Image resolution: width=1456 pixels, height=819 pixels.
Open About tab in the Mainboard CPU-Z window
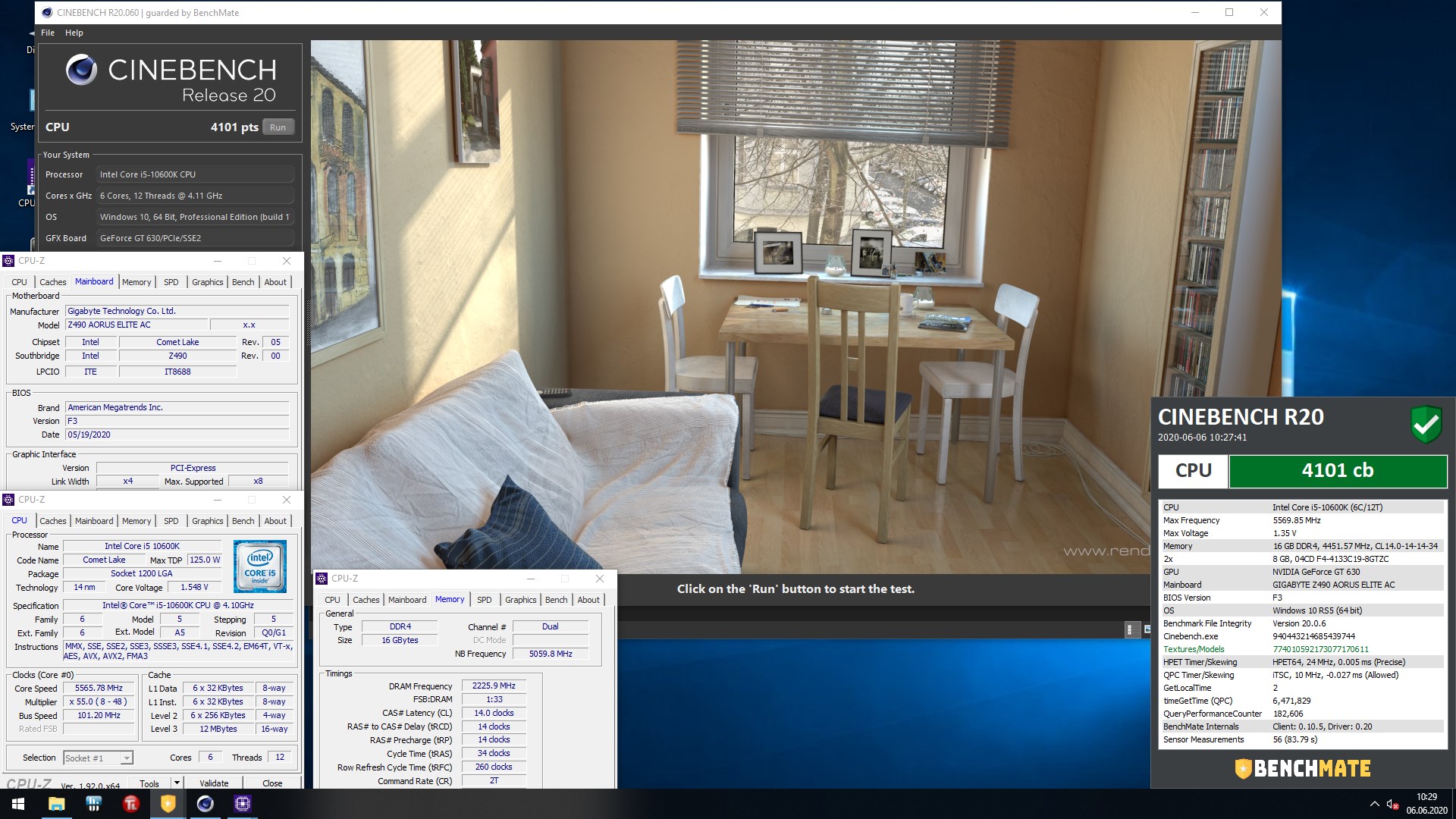tap(275, 282)
